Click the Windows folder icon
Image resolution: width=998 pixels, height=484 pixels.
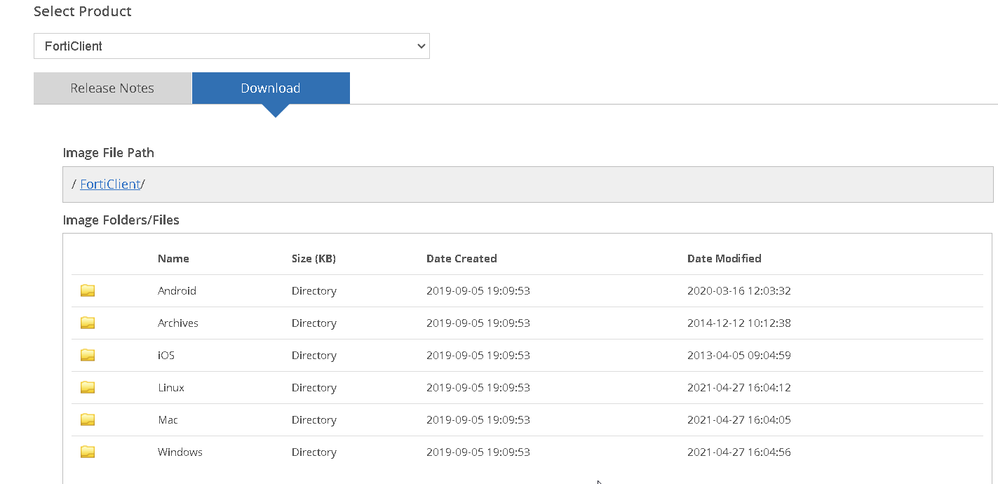[x=88, y=452]
